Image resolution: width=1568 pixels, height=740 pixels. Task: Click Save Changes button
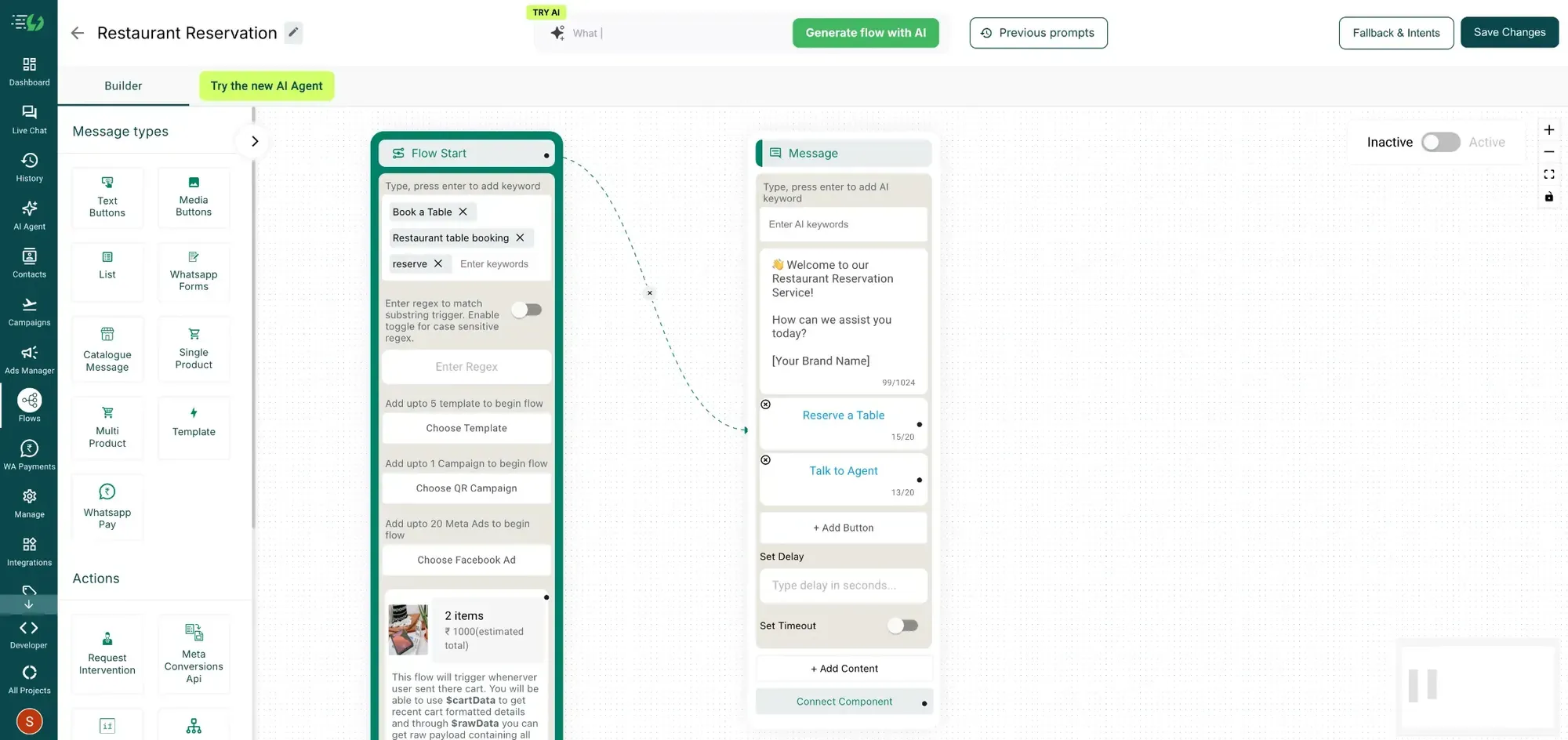pyautogui.click(x=1509, y=32)
